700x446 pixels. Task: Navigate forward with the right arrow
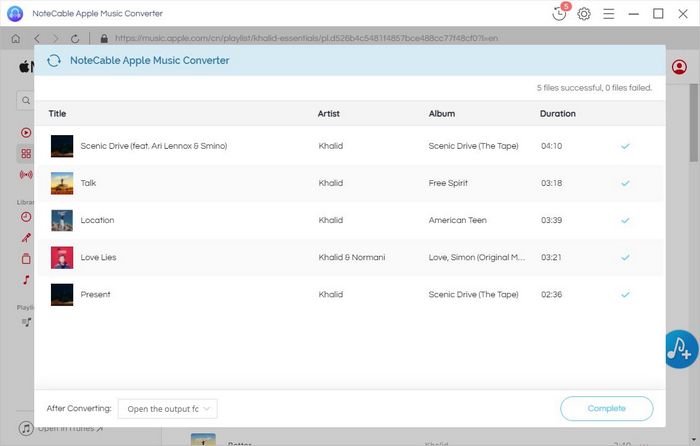click(56, 38)
